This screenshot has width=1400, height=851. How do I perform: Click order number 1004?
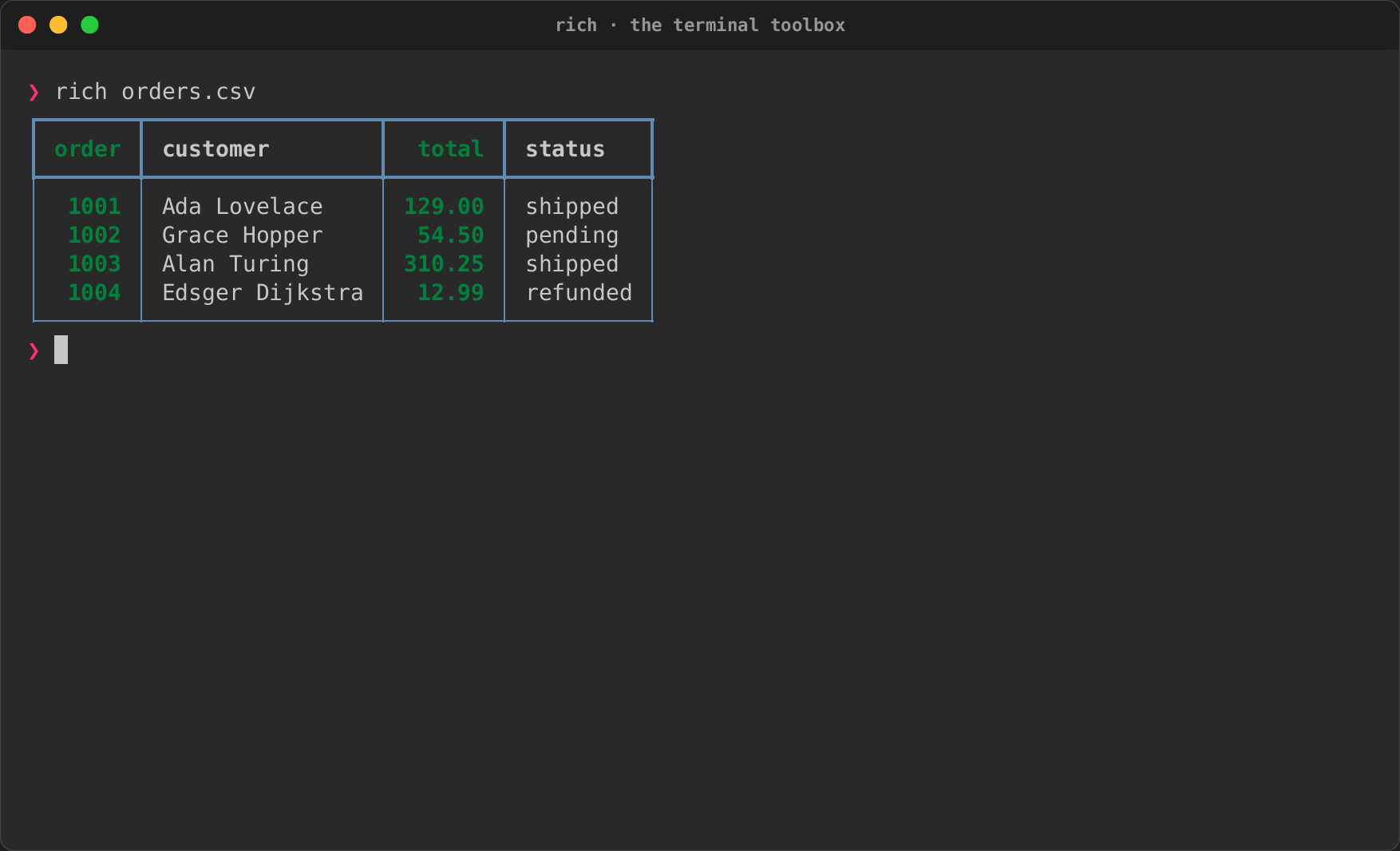[x=94, y=292]
